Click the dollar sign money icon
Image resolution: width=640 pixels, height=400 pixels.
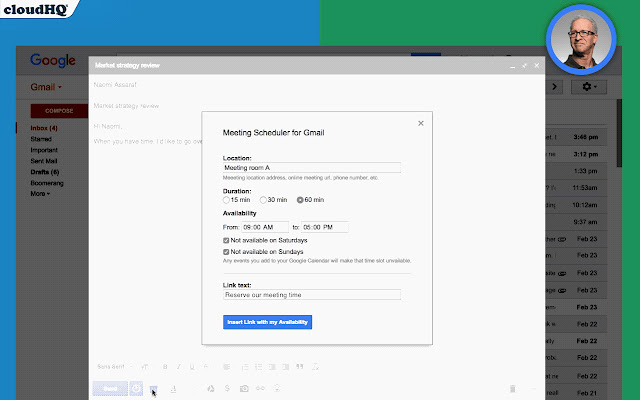coord(228,387)
